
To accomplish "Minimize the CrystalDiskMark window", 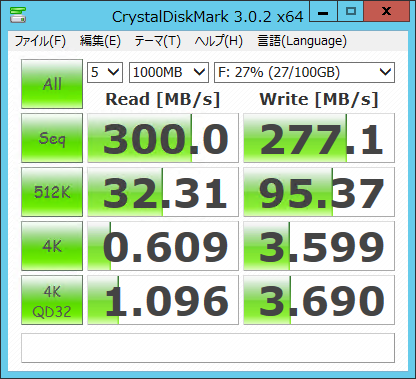I will pyautogui.click(x=323, y=12).
